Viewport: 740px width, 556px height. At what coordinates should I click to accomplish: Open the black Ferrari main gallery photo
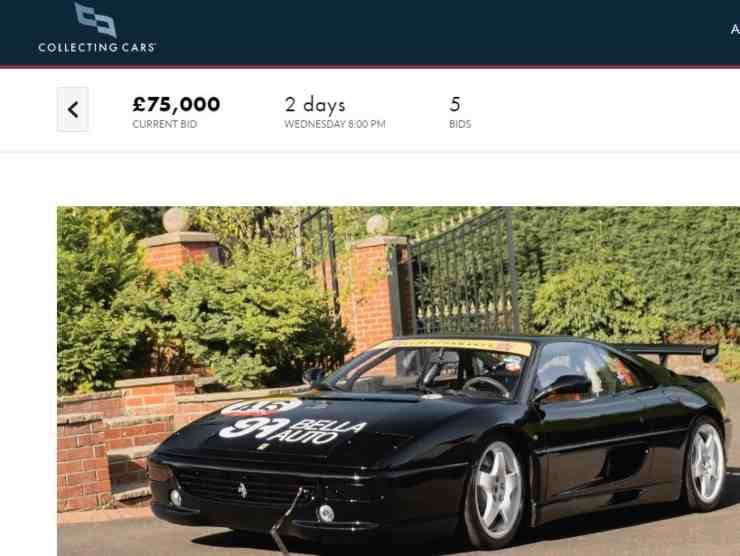[398, 381]
